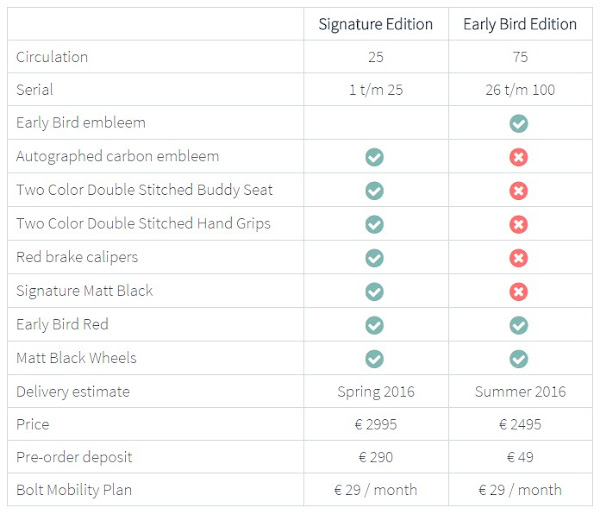Screen dimensions: 600x514
Task: Click the Bolt Mobility Plan row label
Action: [x=74, y=490]
